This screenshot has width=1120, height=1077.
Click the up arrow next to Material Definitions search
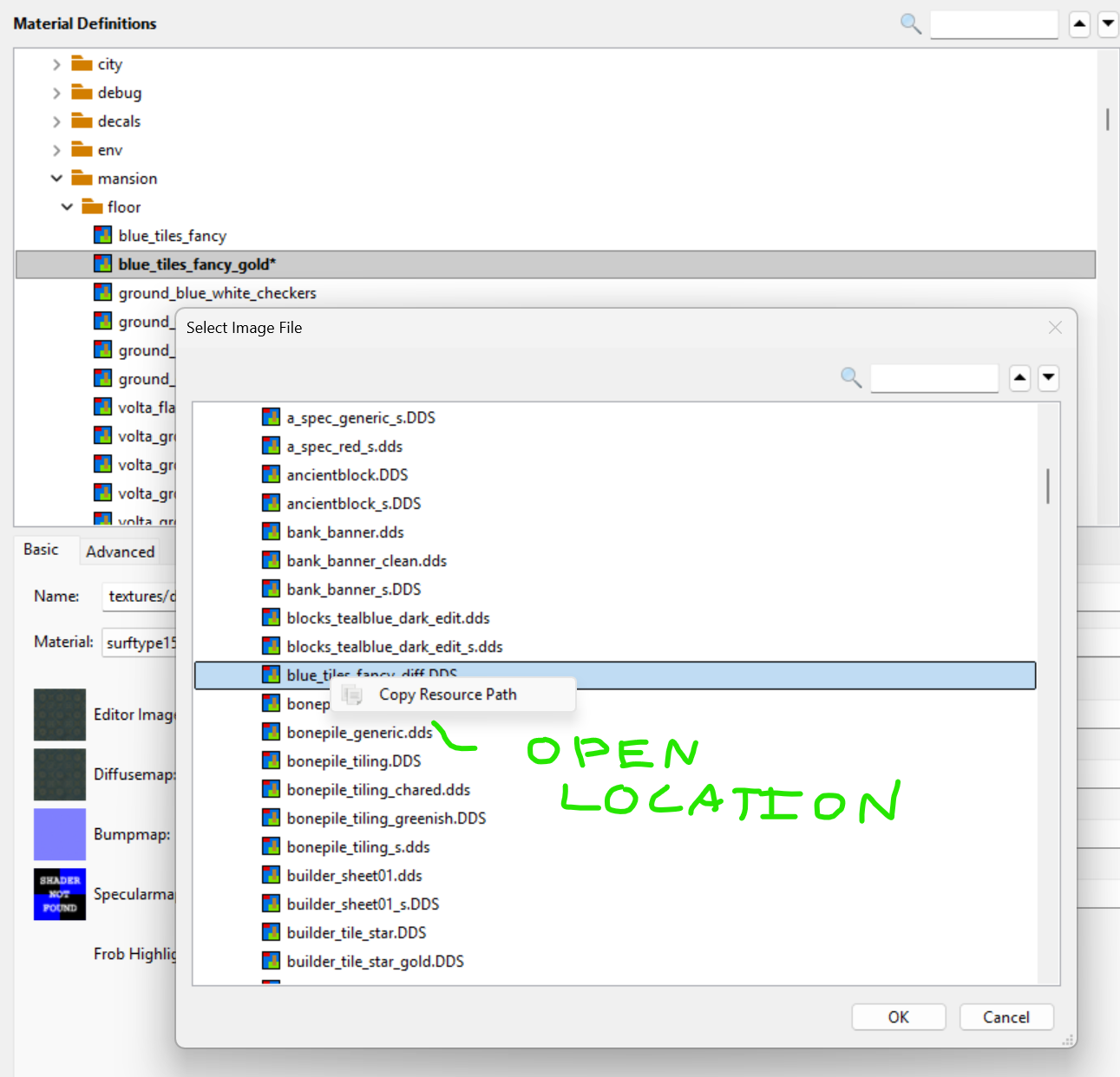coord(1079,24)
